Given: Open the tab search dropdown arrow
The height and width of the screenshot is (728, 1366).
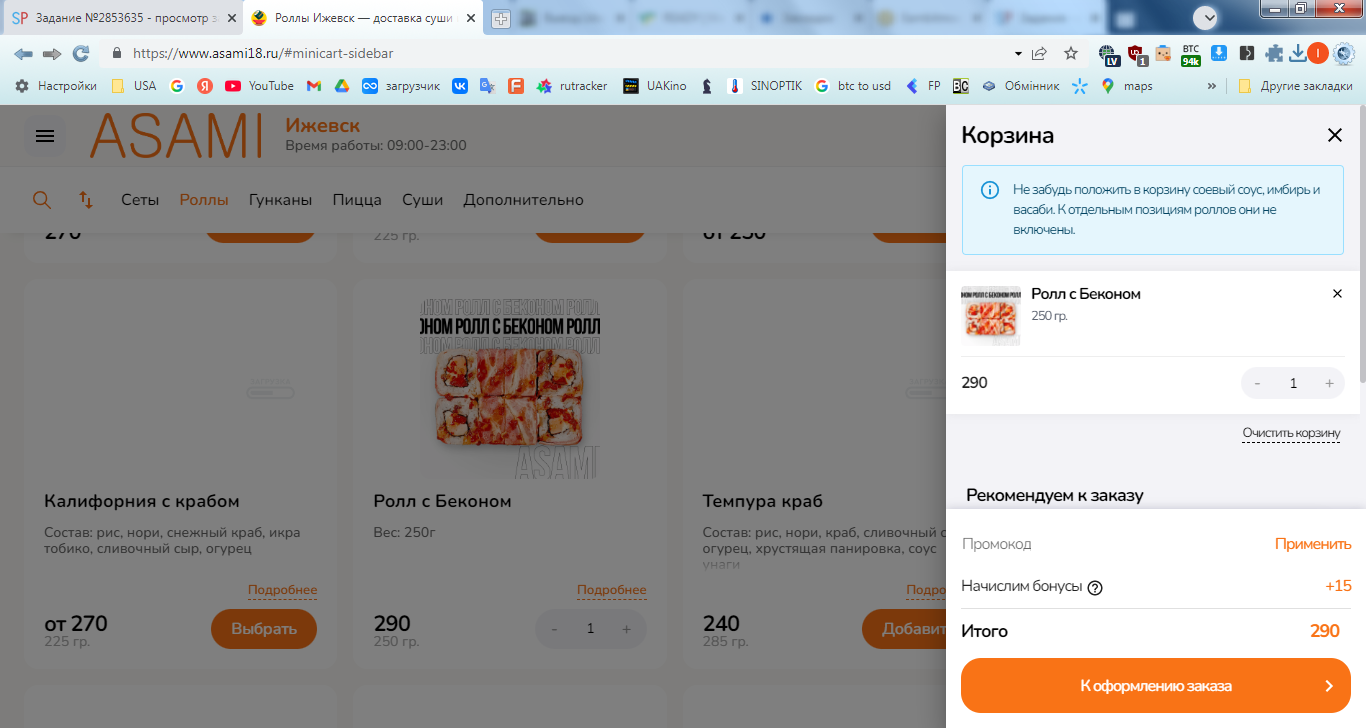Looking at the screenshot, I should coord(1208,17).
